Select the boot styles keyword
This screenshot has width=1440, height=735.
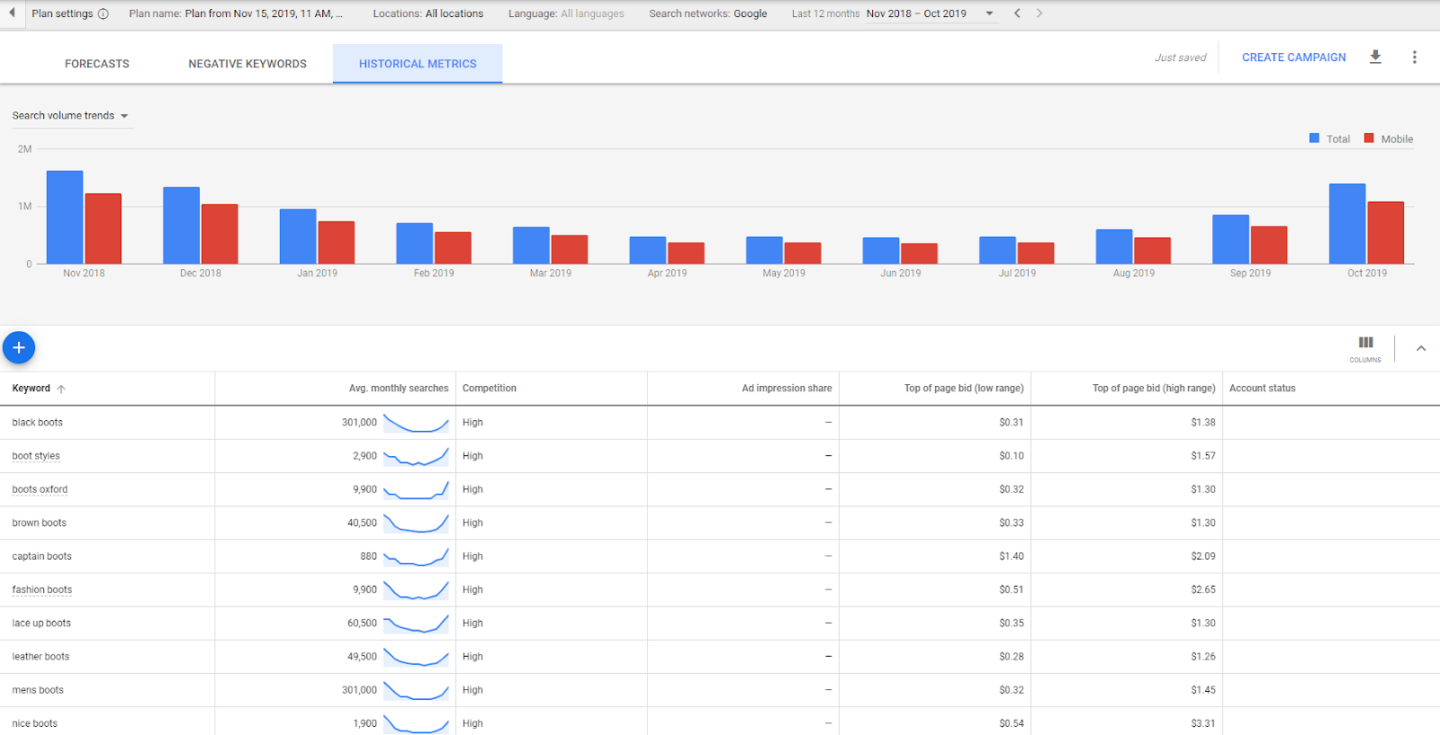tap(36, 456)
